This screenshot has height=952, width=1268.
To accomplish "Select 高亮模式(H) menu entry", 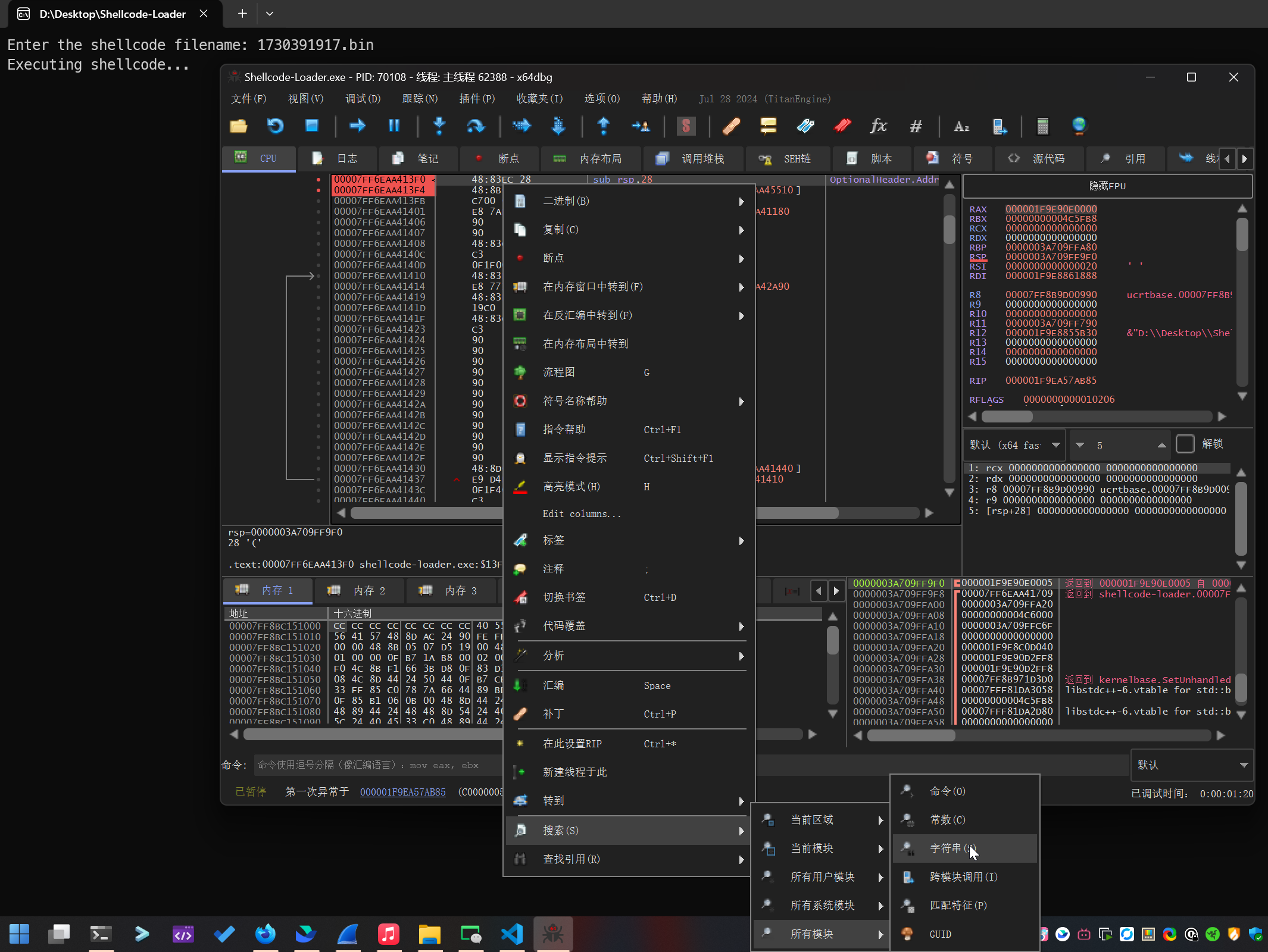I will click(x=629, y=487).
